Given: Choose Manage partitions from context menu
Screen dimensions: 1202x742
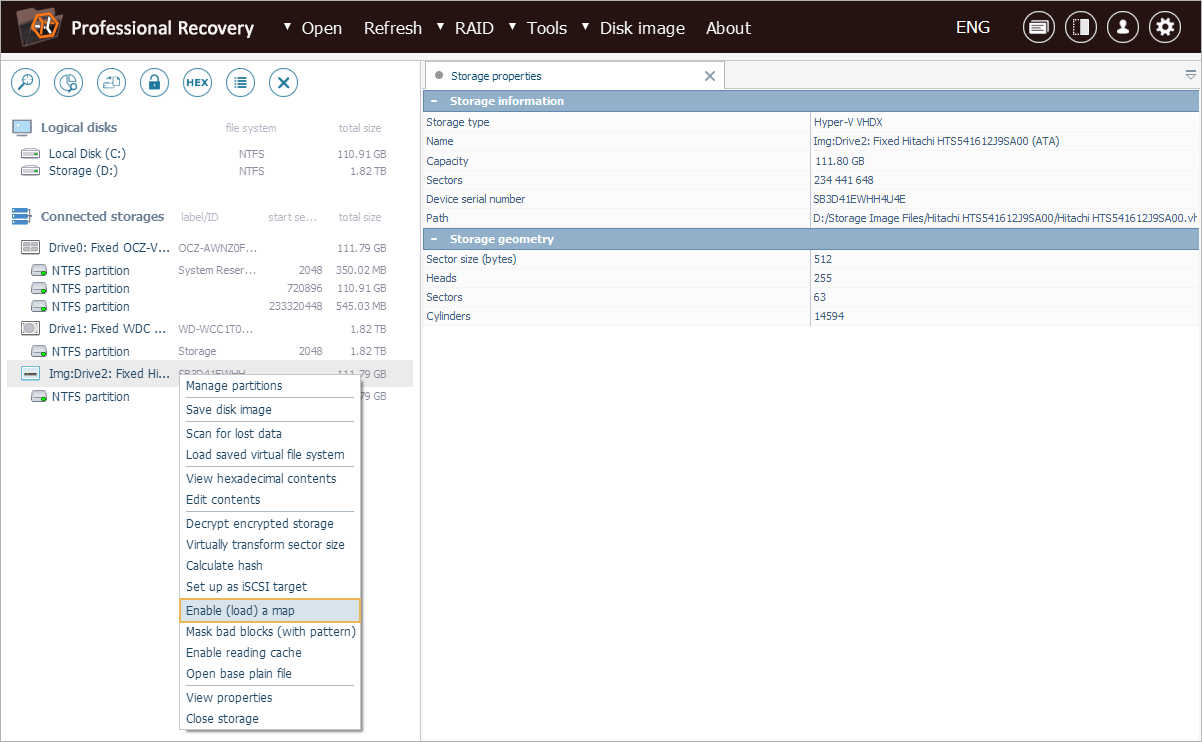Looking at the screenshot, I should pyautogui.click(x=270, y=386).
